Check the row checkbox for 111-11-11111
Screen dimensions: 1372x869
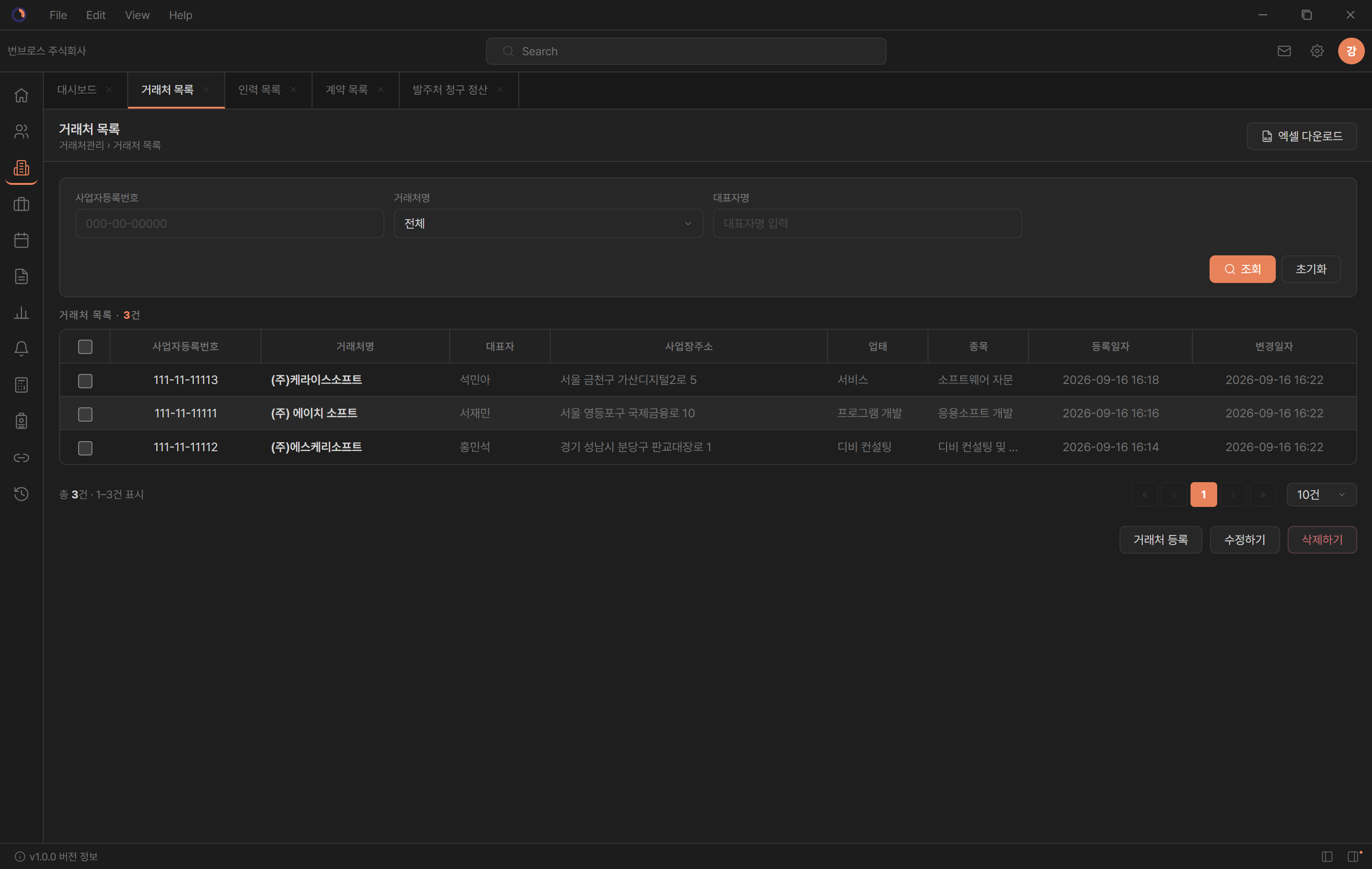[85, 414]
